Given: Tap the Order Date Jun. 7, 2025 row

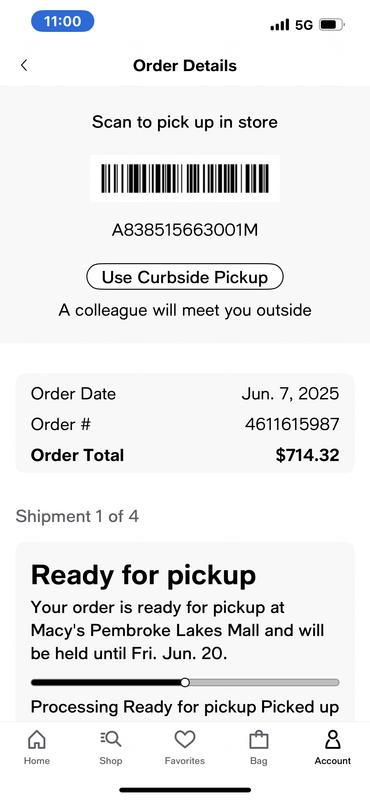Looking at the screenshot, I should click(x=185, y=393).
